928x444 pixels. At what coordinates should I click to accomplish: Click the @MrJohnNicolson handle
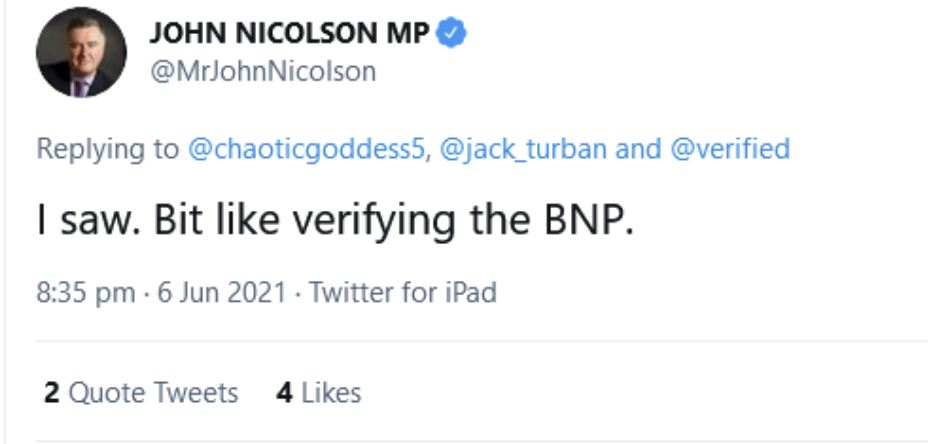click(x=263, y=71)
